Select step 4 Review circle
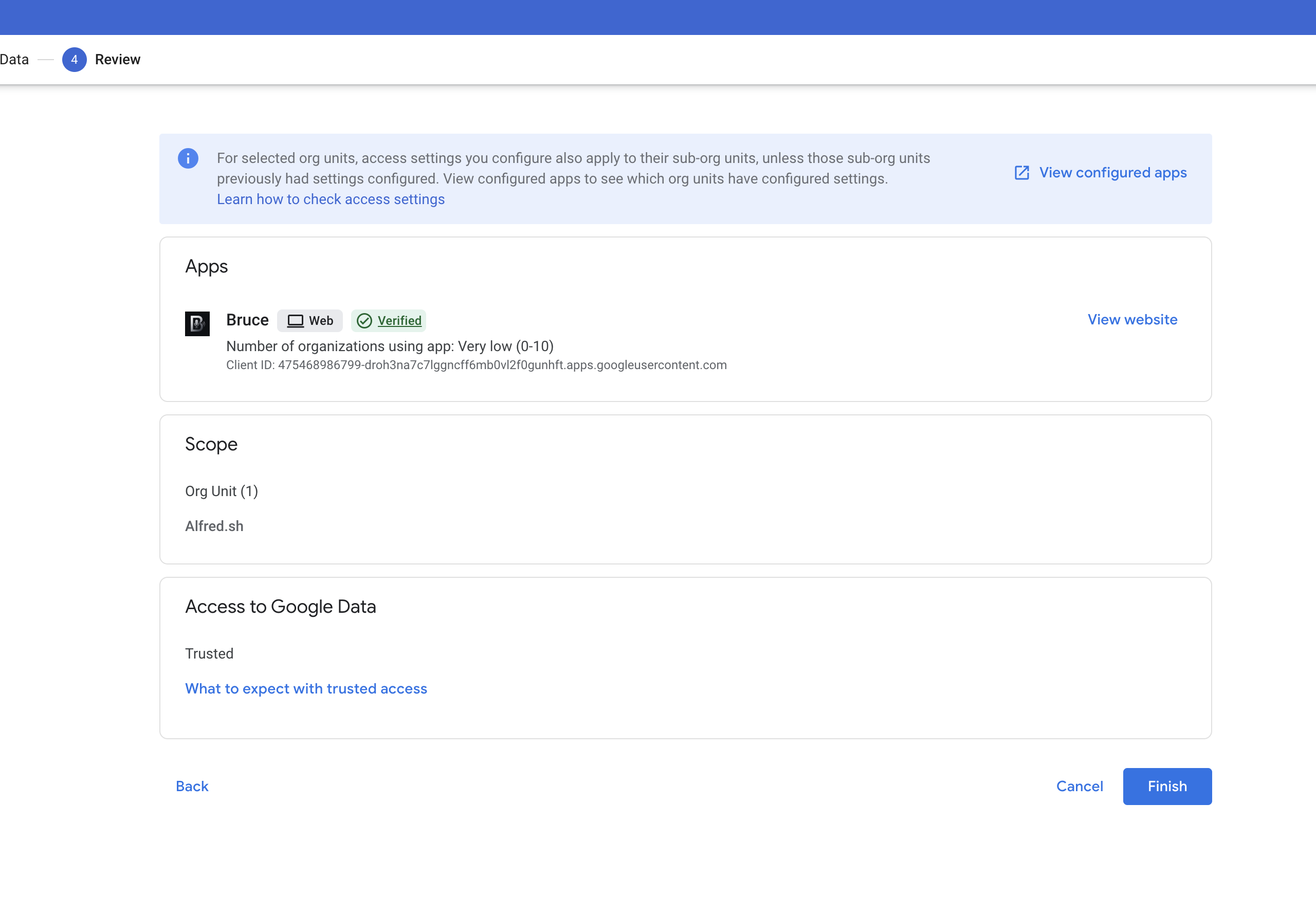This screenshot has width=1316, height=913. pos(75,60)
